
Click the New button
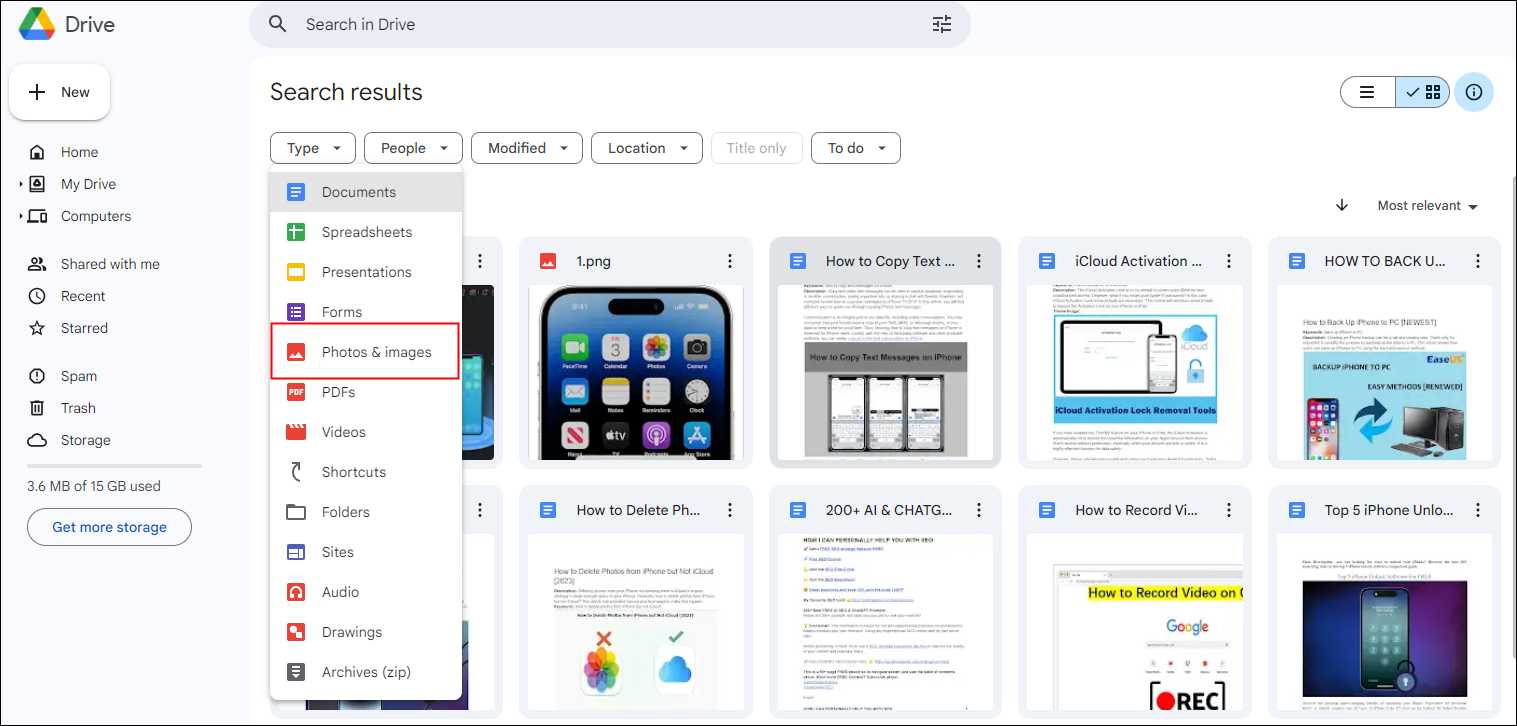click(x=60, y=92)
